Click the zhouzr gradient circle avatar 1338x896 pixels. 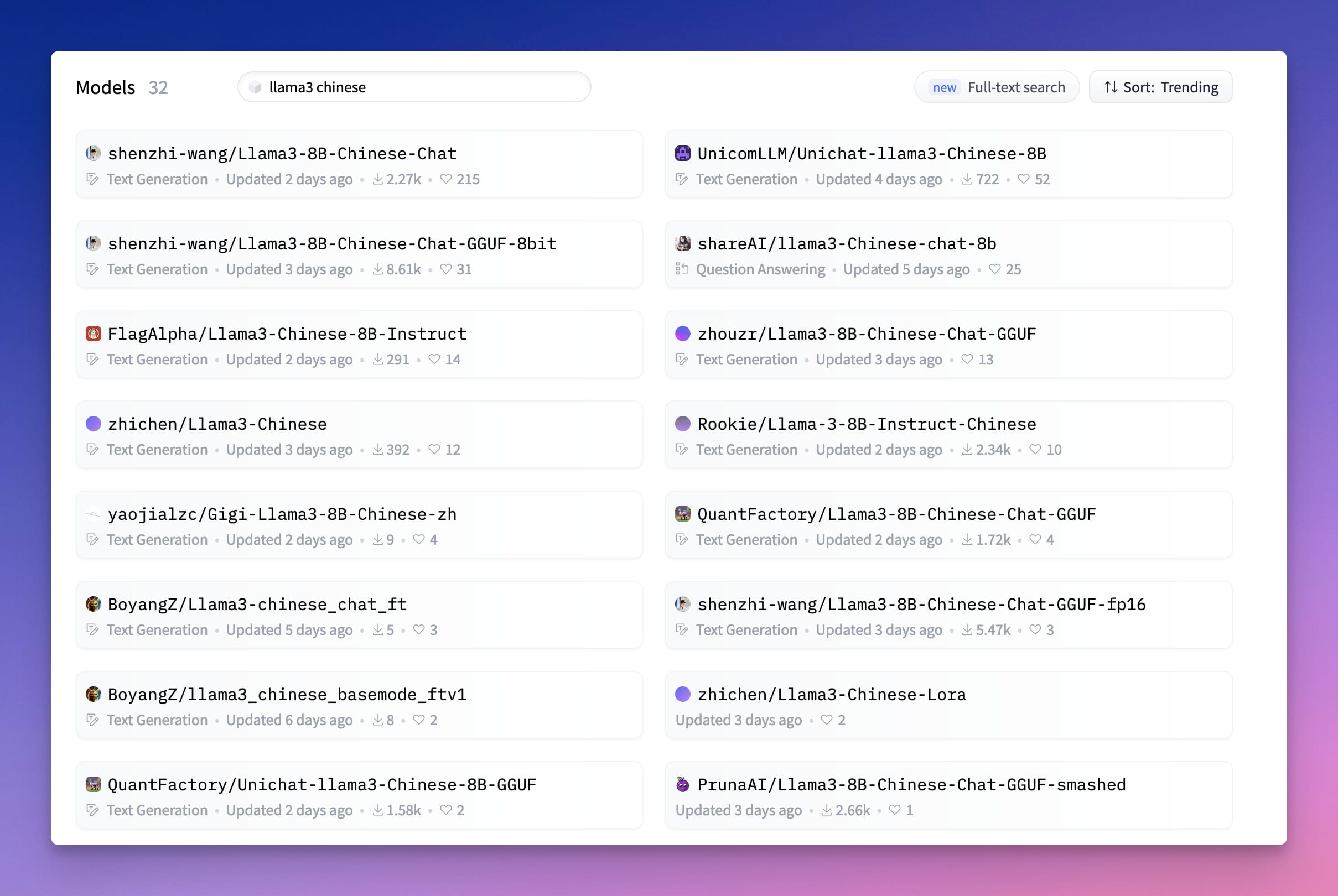682,334
